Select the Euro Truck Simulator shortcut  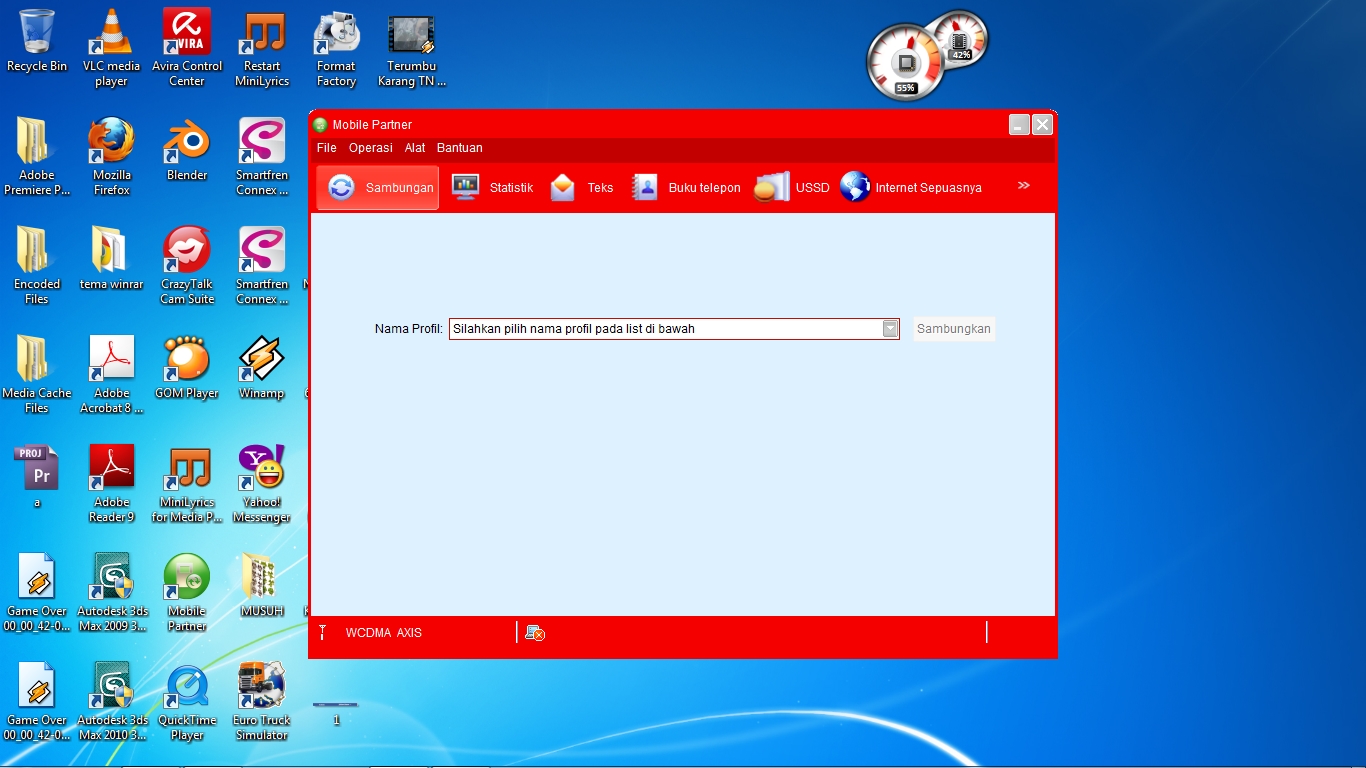click(262, 702)
